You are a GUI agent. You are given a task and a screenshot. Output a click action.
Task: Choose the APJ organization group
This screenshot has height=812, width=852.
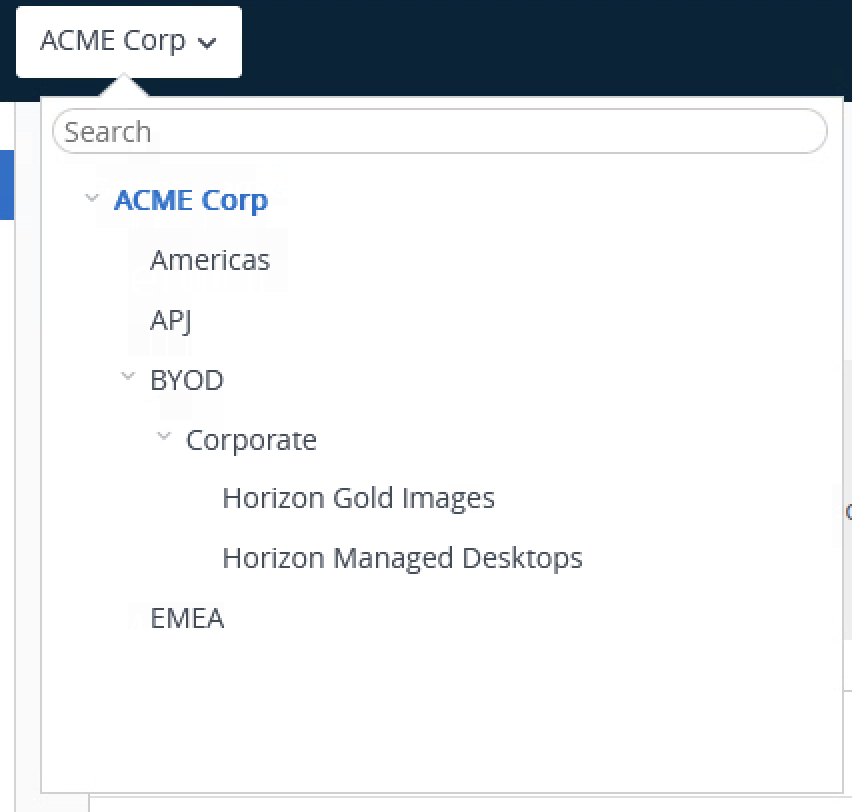(x=170, y=320)
